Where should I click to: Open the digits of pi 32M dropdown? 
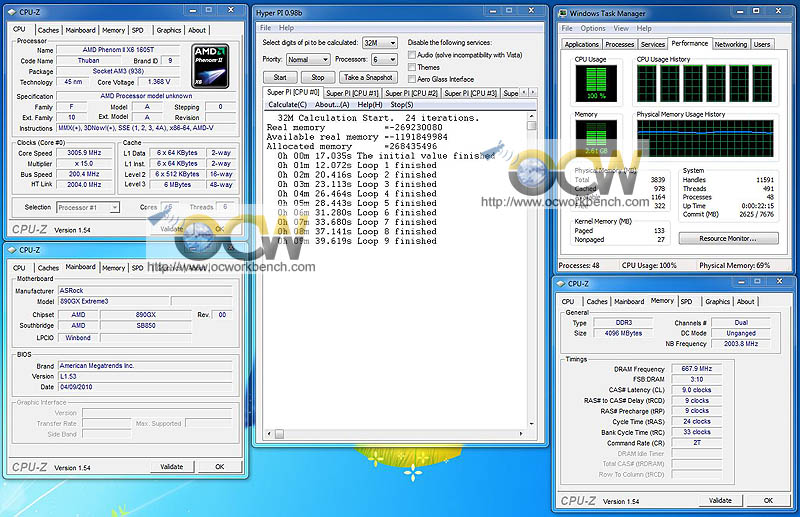coord(380,43)
